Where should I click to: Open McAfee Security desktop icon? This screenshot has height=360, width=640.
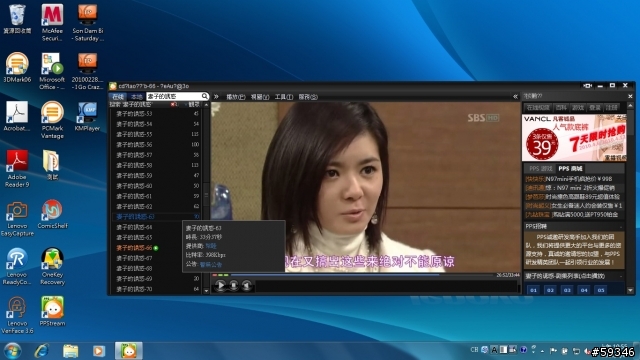52,22
